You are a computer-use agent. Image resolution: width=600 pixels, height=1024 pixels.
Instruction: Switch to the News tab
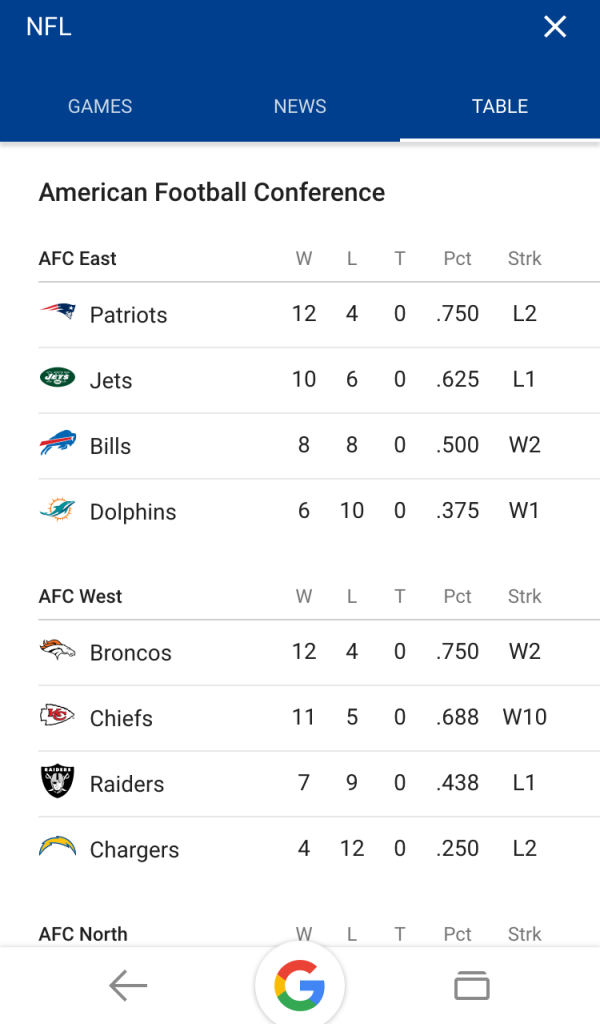pyautogui.click(x=300, y=107)
